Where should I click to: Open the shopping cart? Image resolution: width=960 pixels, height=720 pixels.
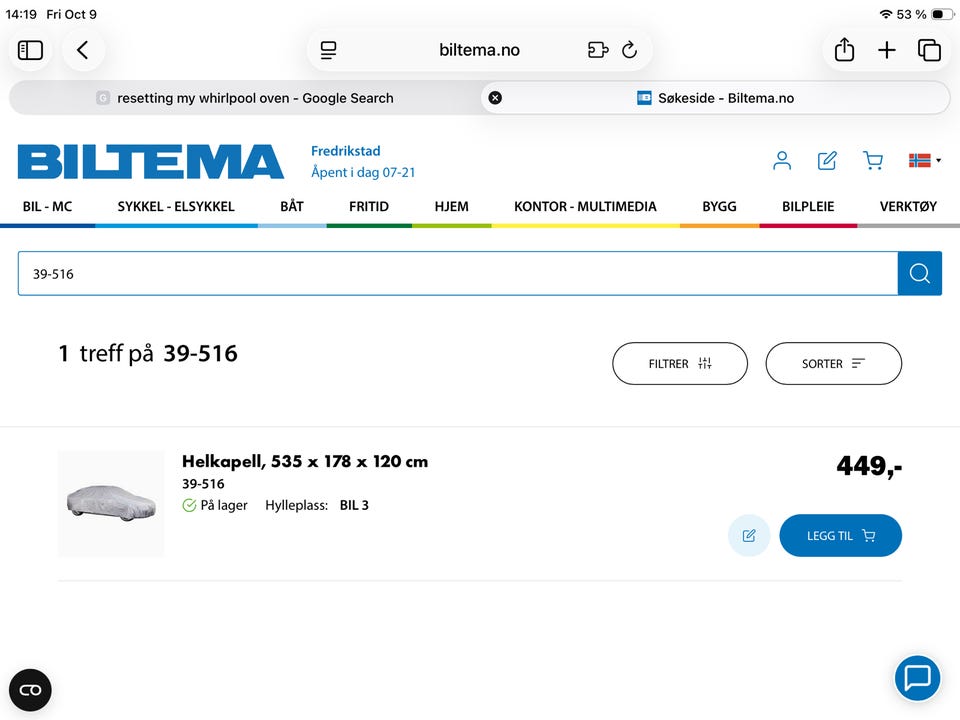[872, 161]
